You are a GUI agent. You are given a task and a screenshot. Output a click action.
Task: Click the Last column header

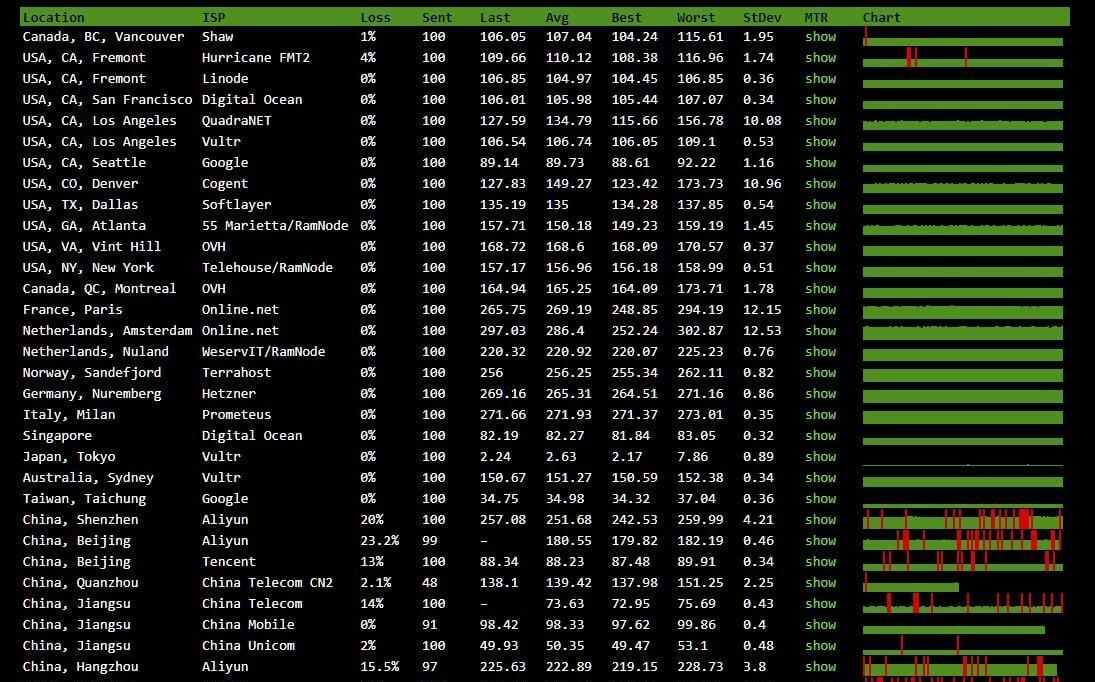tap(495, 17)
